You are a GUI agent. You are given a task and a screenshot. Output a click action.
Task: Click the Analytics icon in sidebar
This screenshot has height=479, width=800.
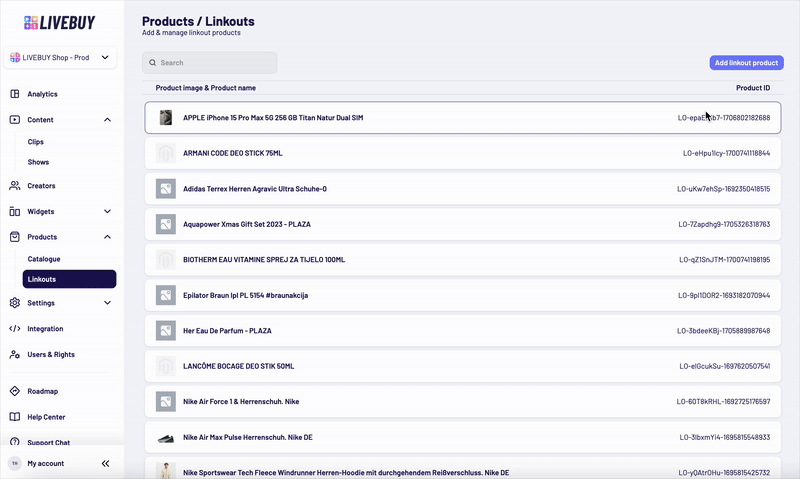tap(15, 94)
